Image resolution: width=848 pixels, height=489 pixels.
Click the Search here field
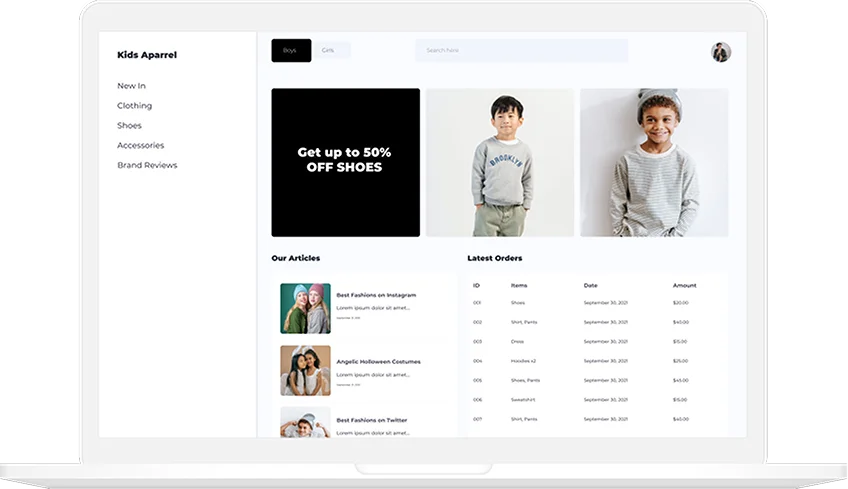click(x=521, y=50)
